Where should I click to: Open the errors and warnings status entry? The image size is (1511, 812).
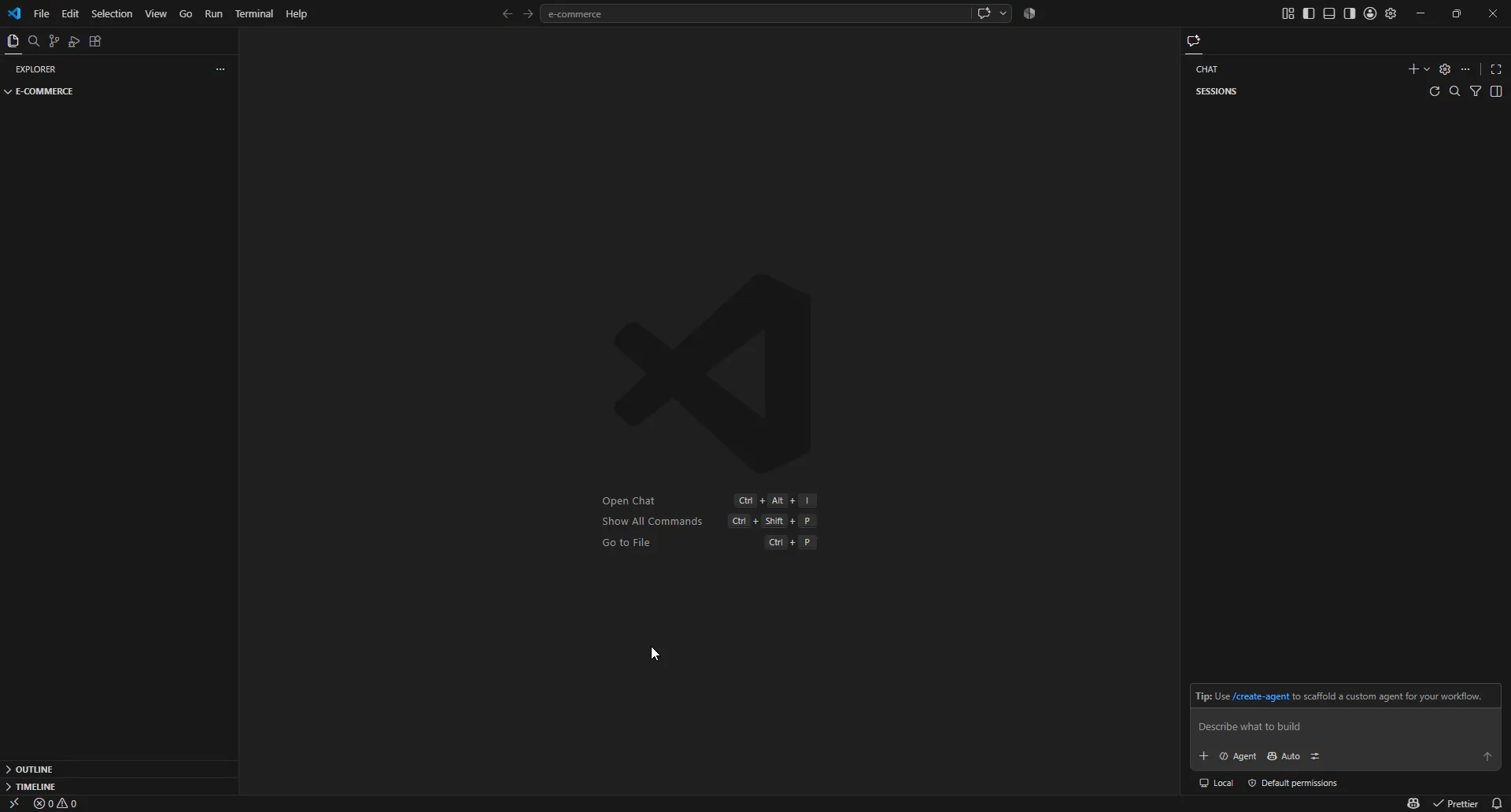(x=55, y=803)
